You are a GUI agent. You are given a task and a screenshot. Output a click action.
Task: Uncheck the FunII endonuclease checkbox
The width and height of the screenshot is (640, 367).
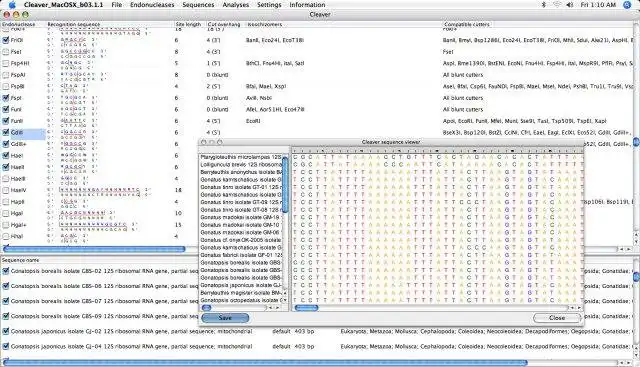[x=6, y=121]
